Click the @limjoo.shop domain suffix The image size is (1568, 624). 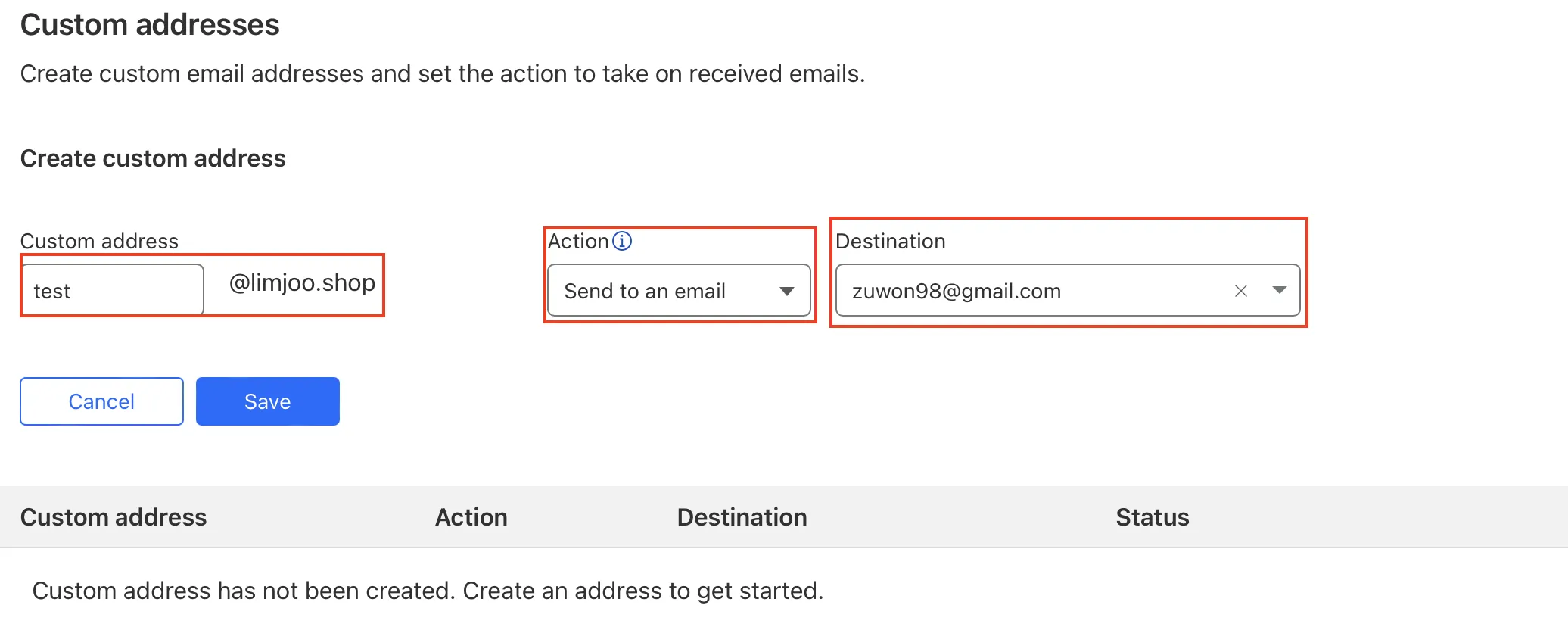click(x=302, y=282)
